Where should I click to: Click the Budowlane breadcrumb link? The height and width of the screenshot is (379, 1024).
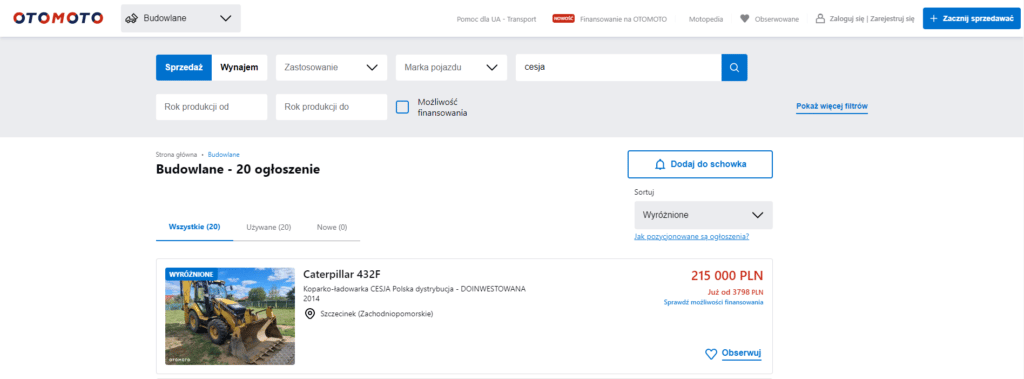223,155
